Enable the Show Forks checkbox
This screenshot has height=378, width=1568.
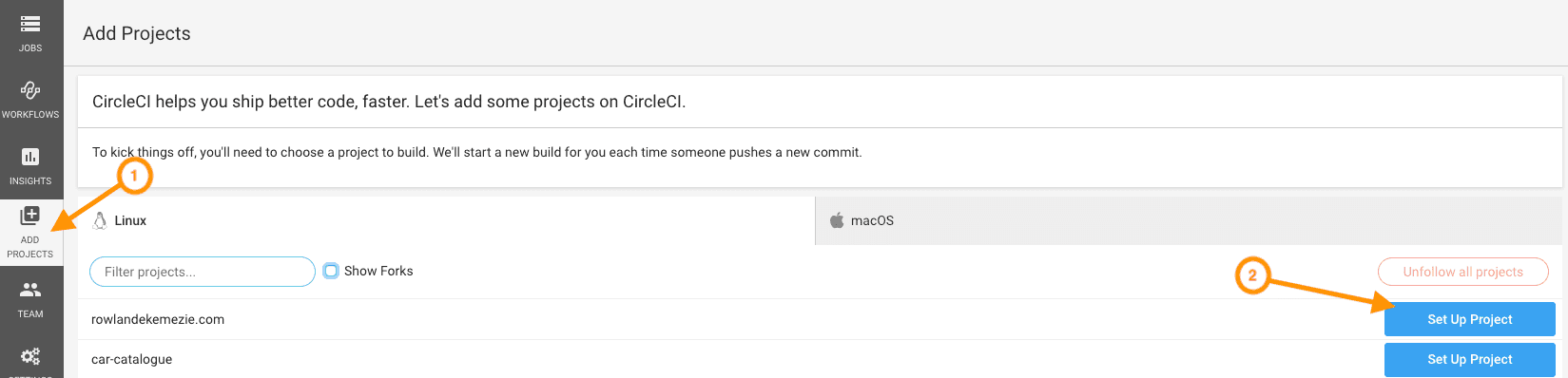[331, 271]
